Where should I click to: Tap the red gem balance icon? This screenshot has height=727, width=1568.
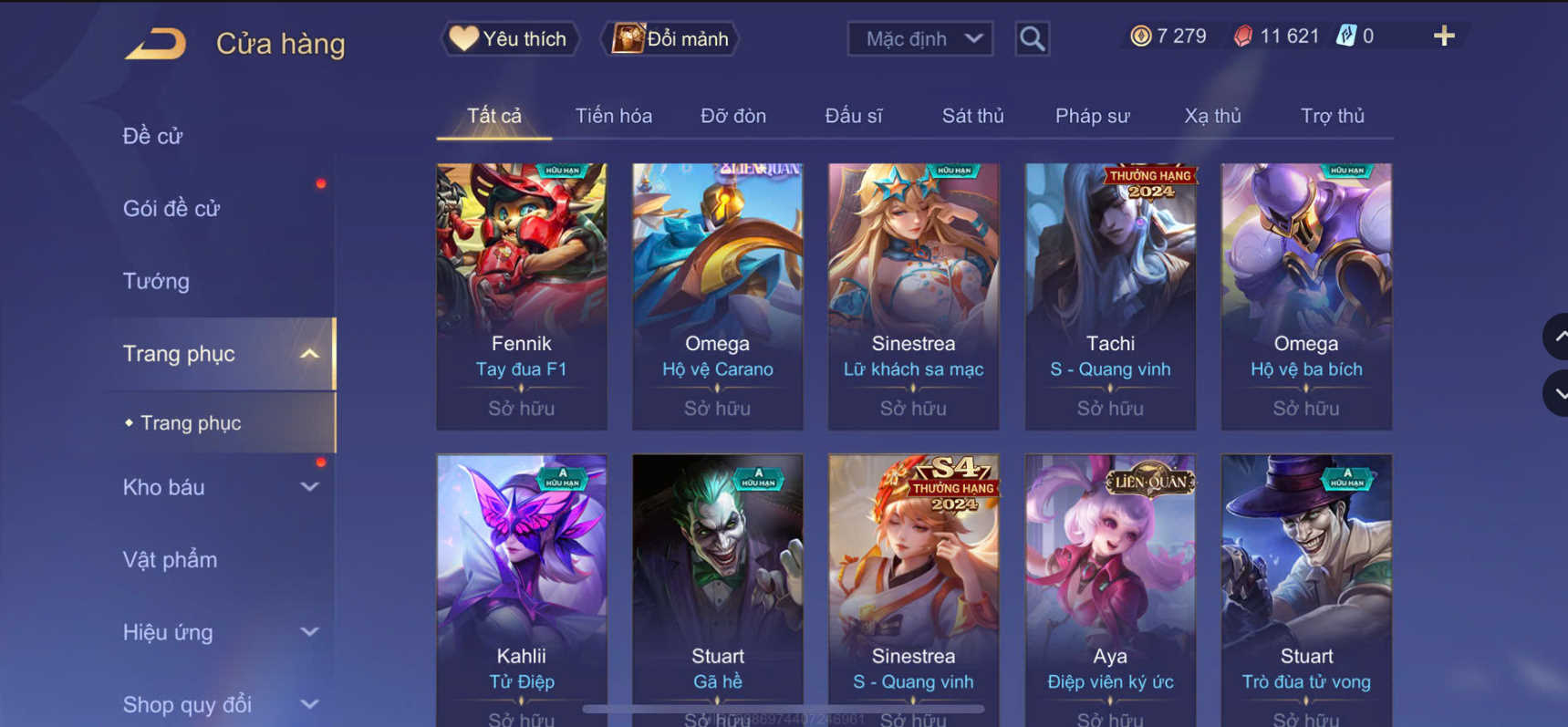[x=1242, y=36]
